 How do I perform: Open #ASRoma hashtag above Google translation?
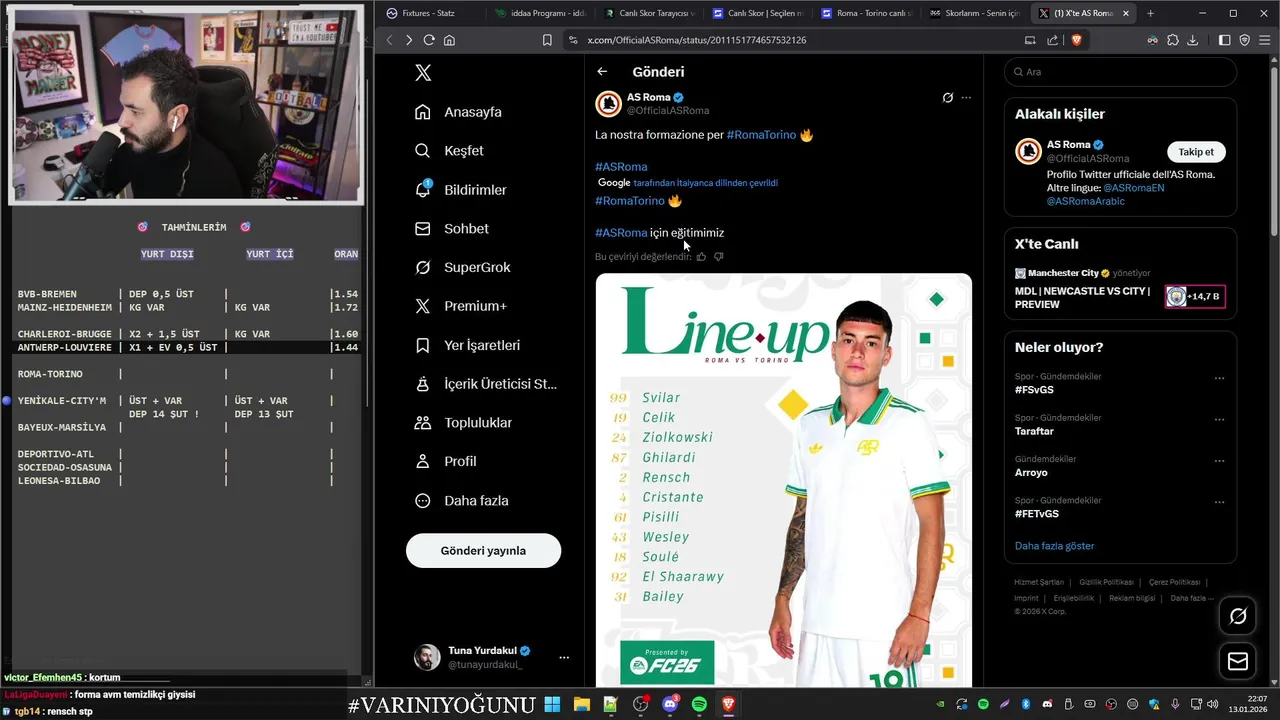[x=621, y=167]
